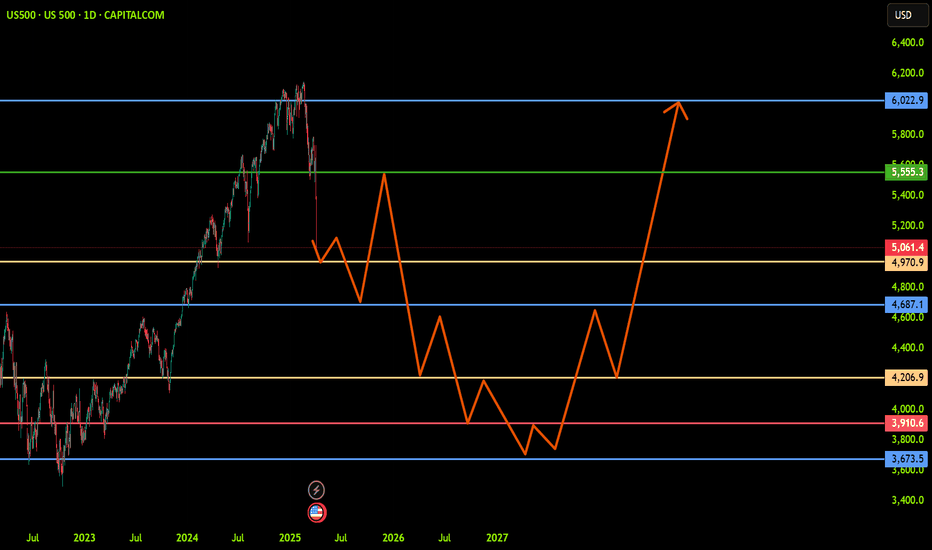
Task: Select the 6,022.9 blue price label
Action: point(906,100)
